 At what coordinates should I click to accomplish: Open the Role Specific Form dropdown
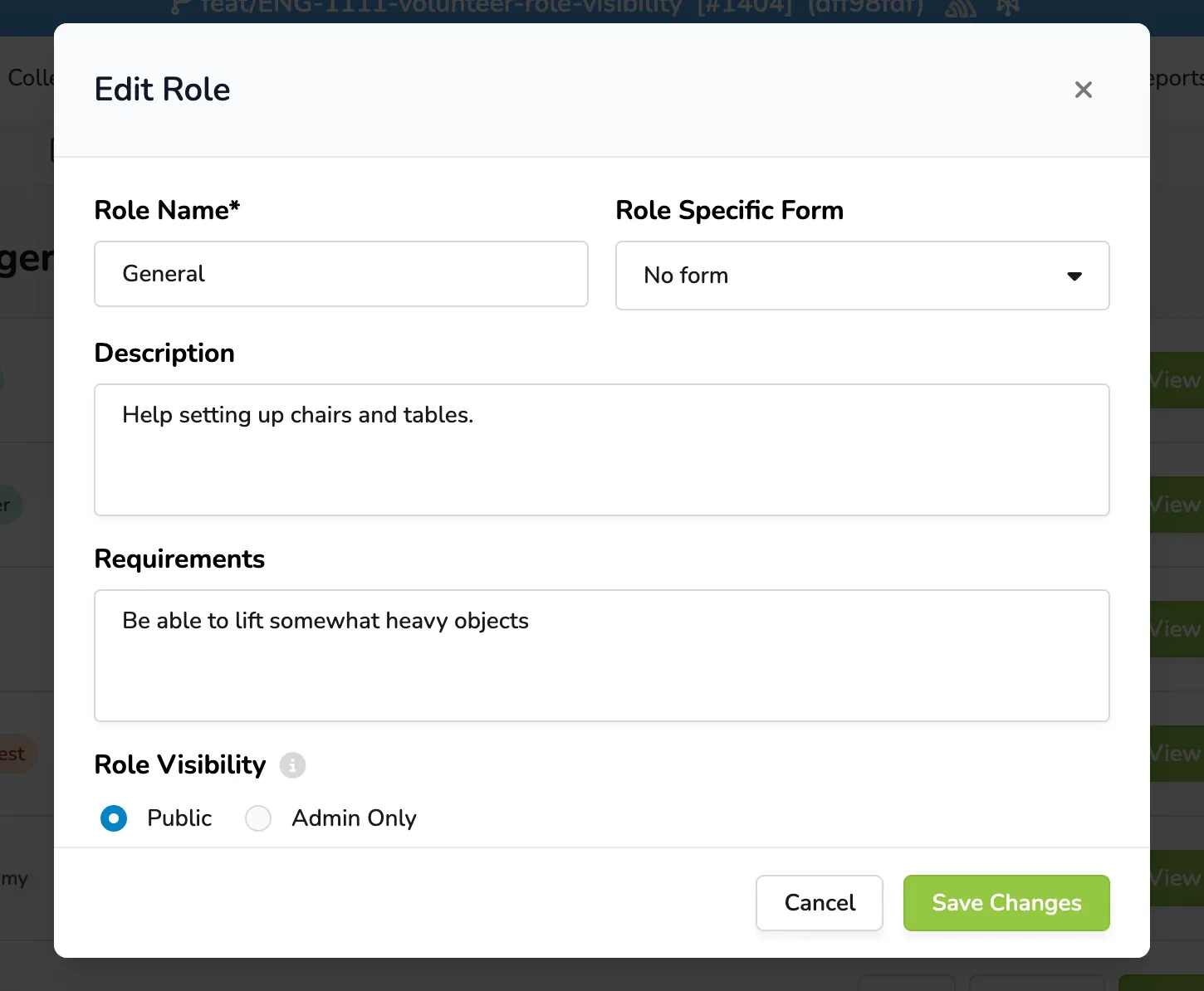862,276
